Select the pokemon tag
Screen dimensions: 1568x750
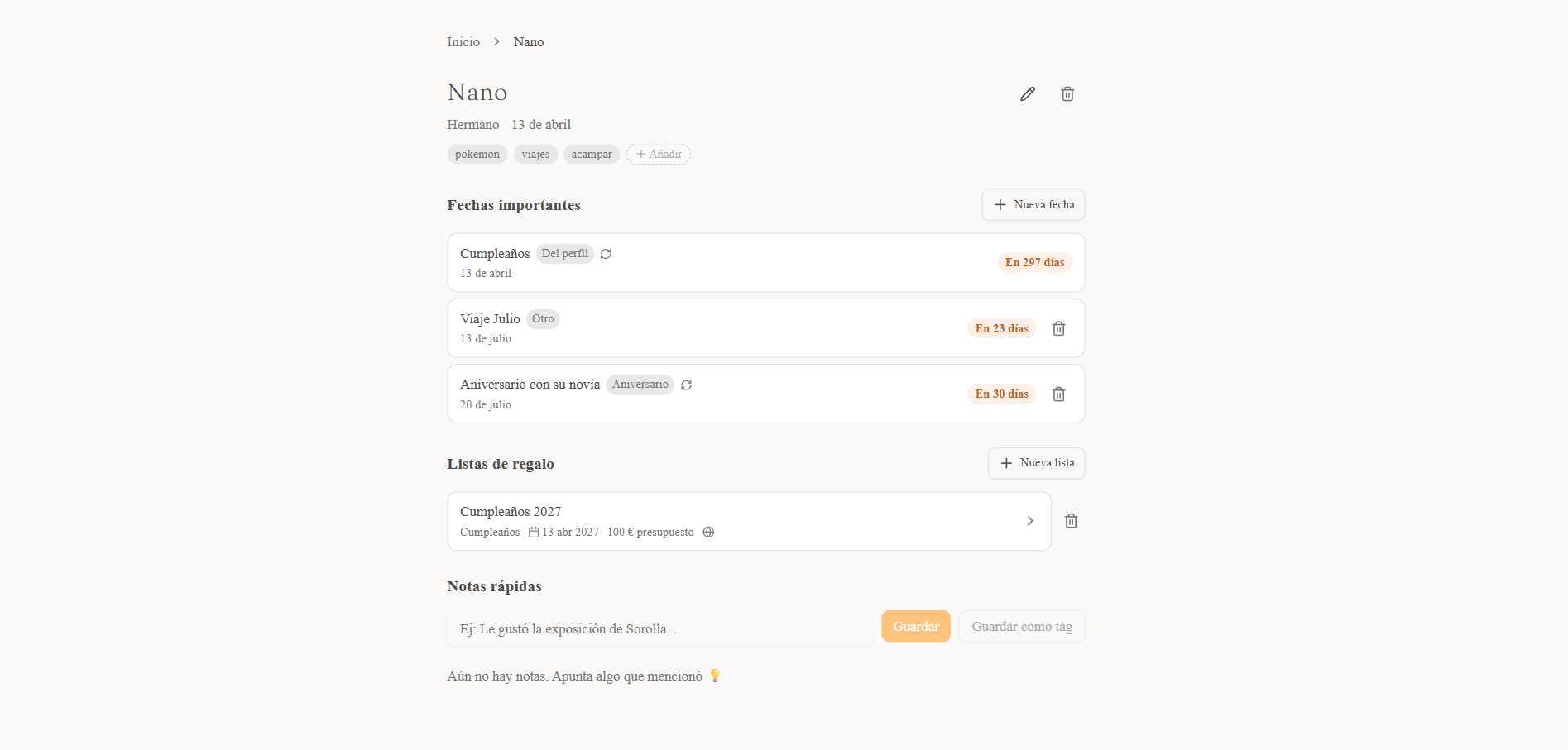[477, 155]
